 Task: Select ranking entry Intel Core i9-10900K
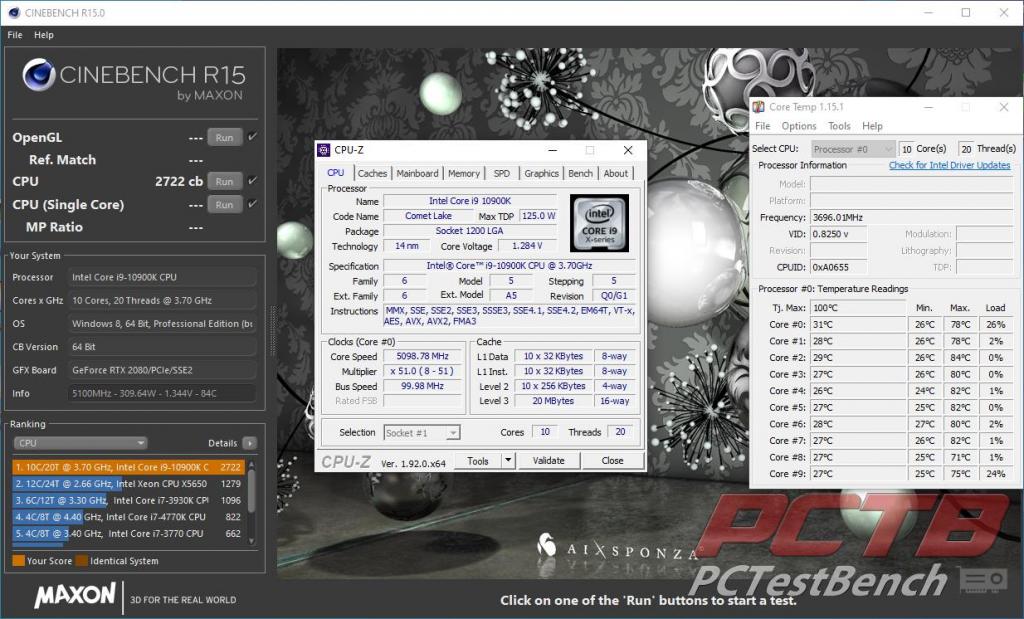click(x=128, y=467)
